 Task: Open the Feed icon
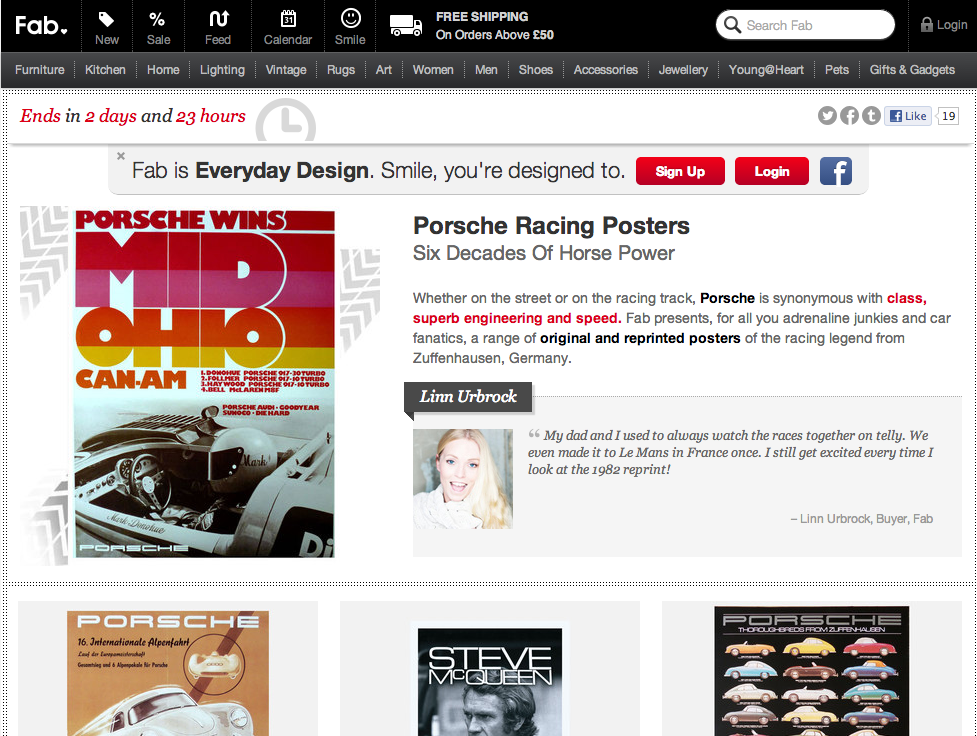pos(218,19)
